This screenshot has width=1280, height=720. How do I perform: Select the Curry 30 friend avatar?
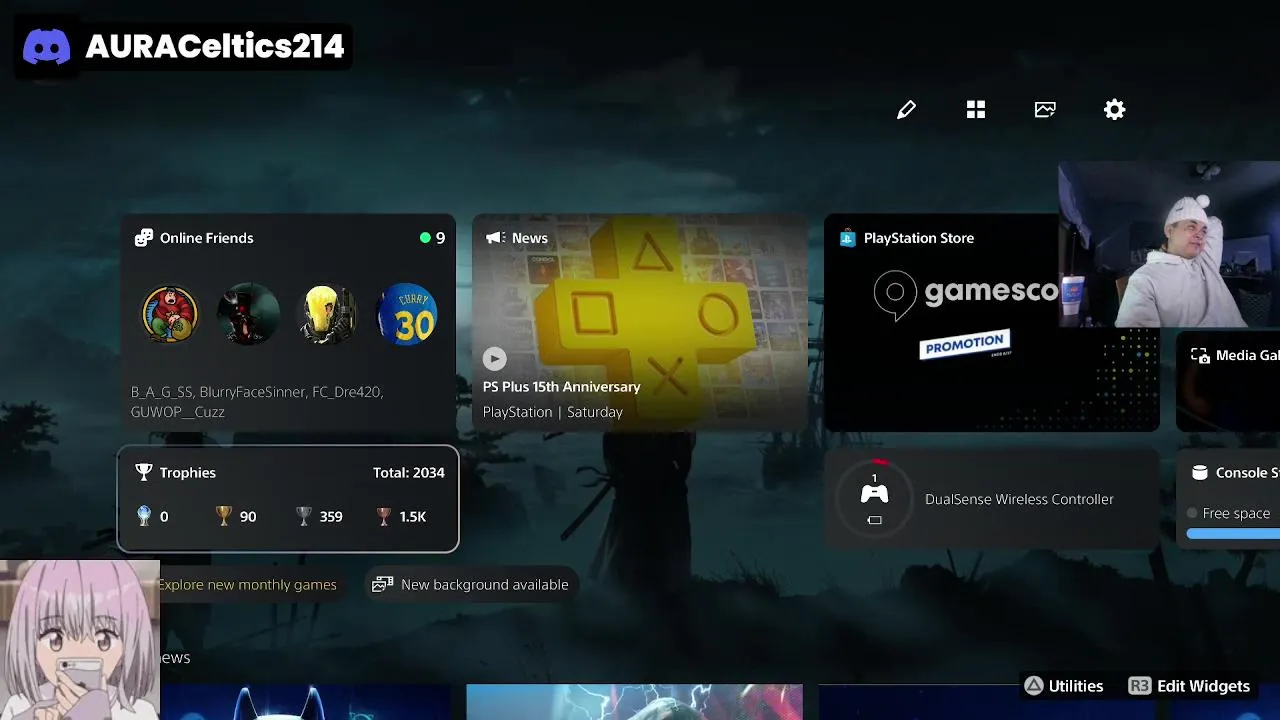407,314
